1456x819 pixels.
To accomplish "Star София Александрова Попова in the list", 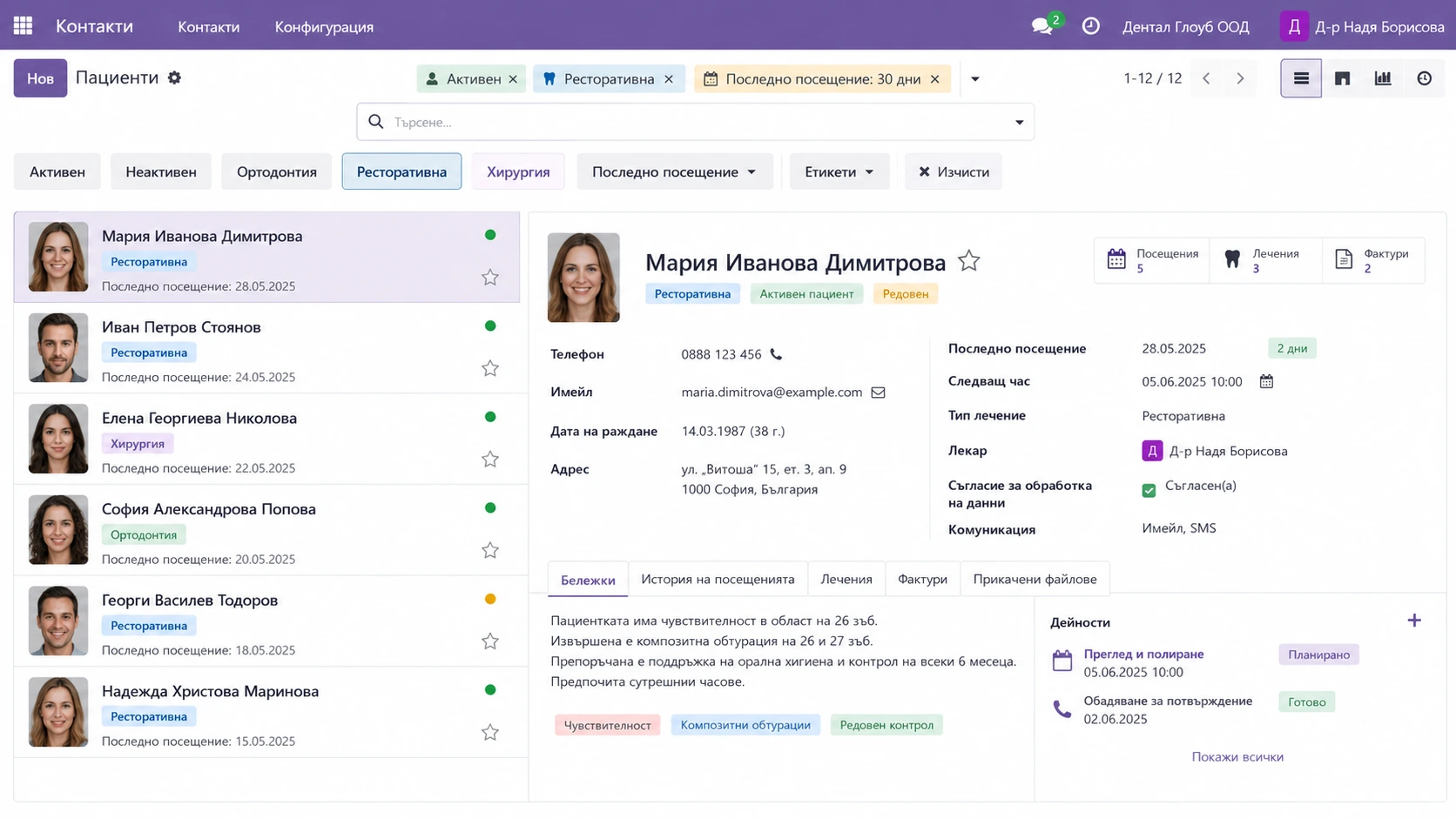I will pyautogui.click(x=490, y=550).
